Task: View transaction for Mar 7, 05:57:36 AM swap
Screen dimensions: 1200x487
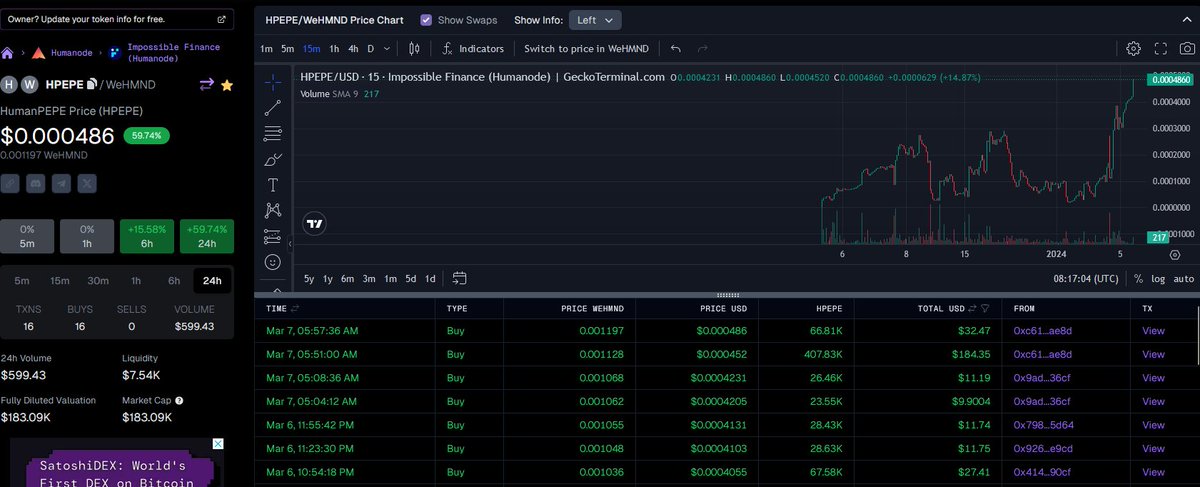Action: 1153,329
